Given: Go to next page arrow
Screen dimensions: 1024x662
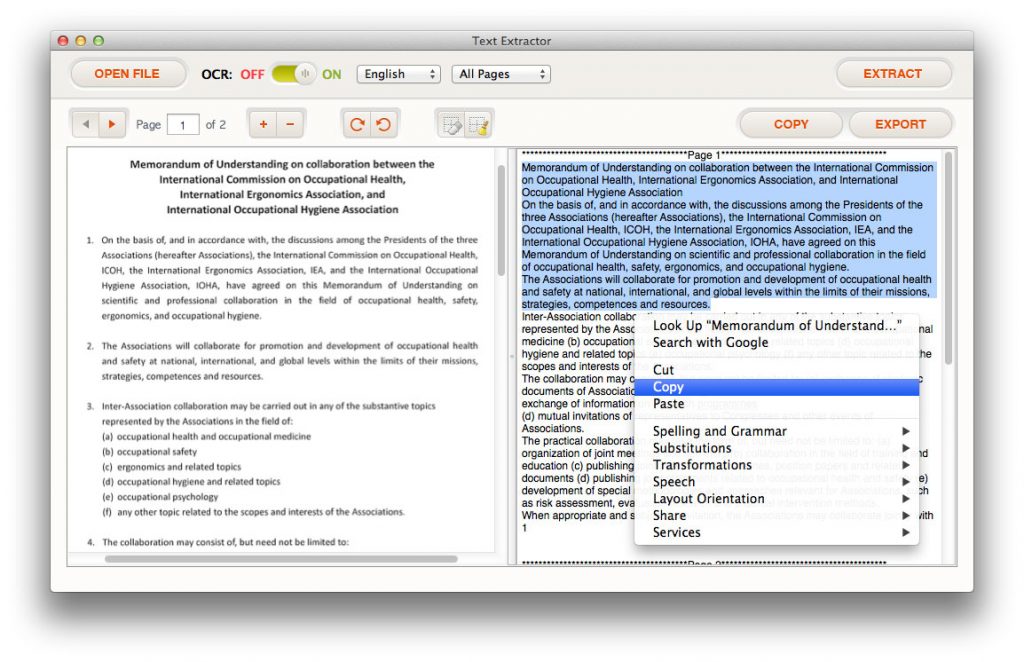Looking at the screenshot, I should click(112, 124).
